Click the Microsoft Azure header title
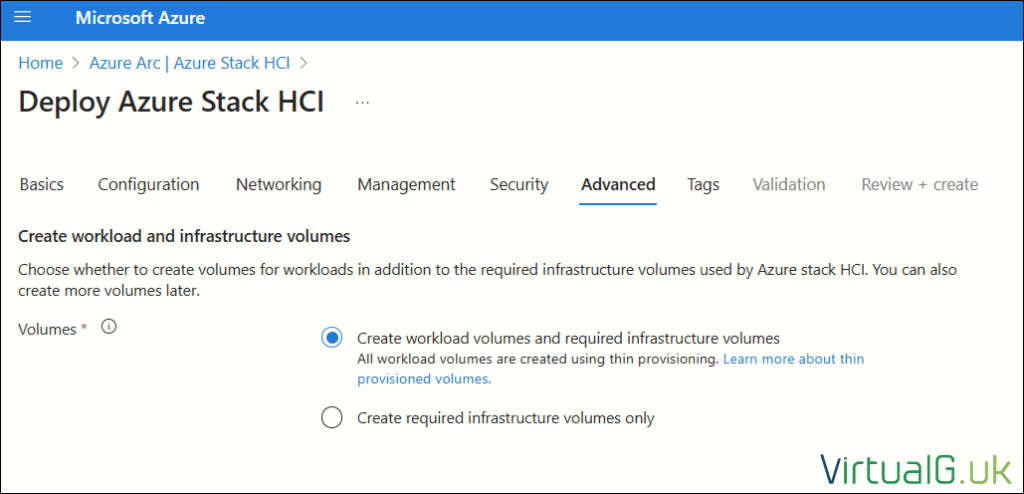Screen dimensions: 1024x494 [140, 18]
